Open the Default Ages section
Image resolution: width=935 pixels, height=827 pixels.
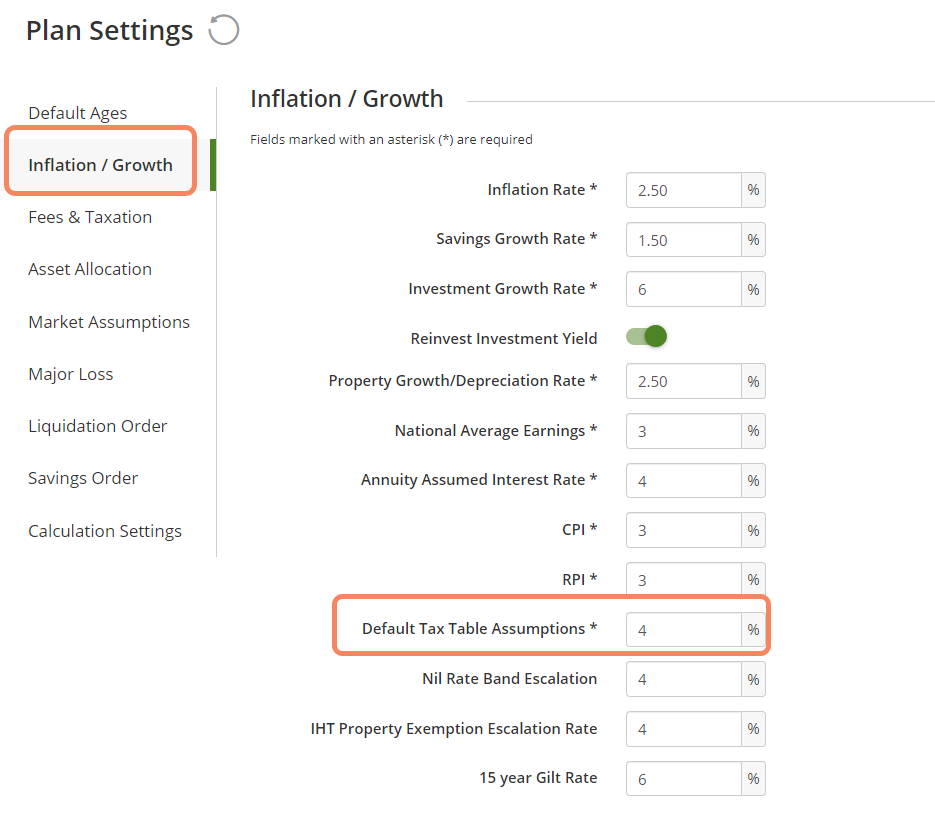coord(78,113)
